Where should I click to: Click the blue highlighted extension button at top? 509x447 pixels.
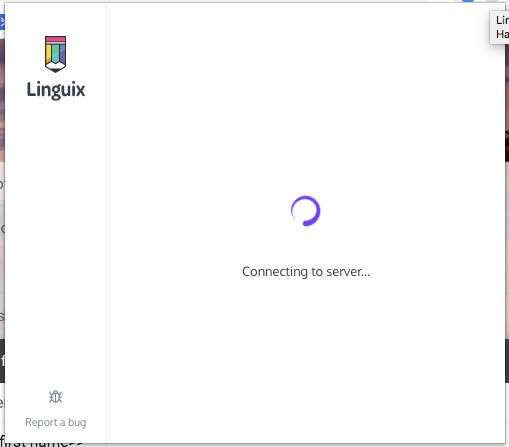point(468,1)
